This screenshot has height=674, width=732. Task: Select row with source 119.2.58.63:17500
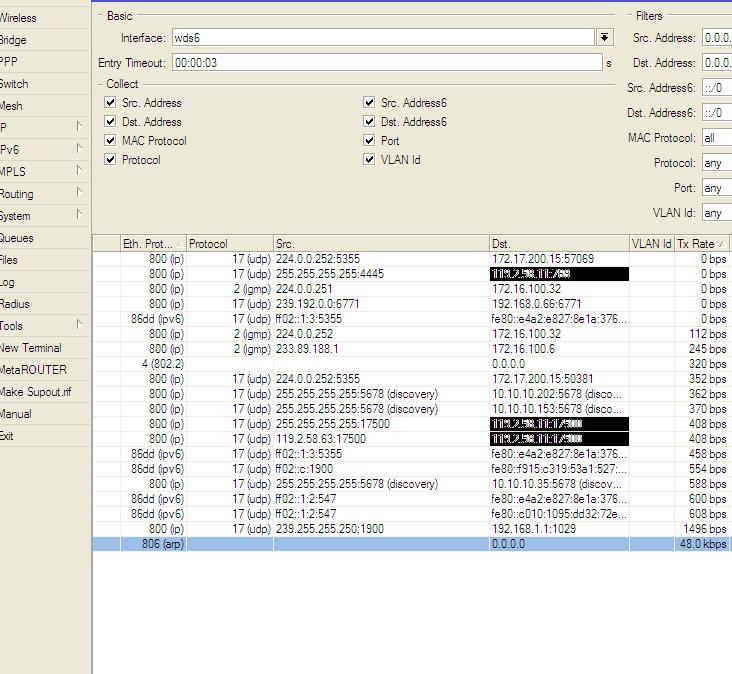coord(411,439)
